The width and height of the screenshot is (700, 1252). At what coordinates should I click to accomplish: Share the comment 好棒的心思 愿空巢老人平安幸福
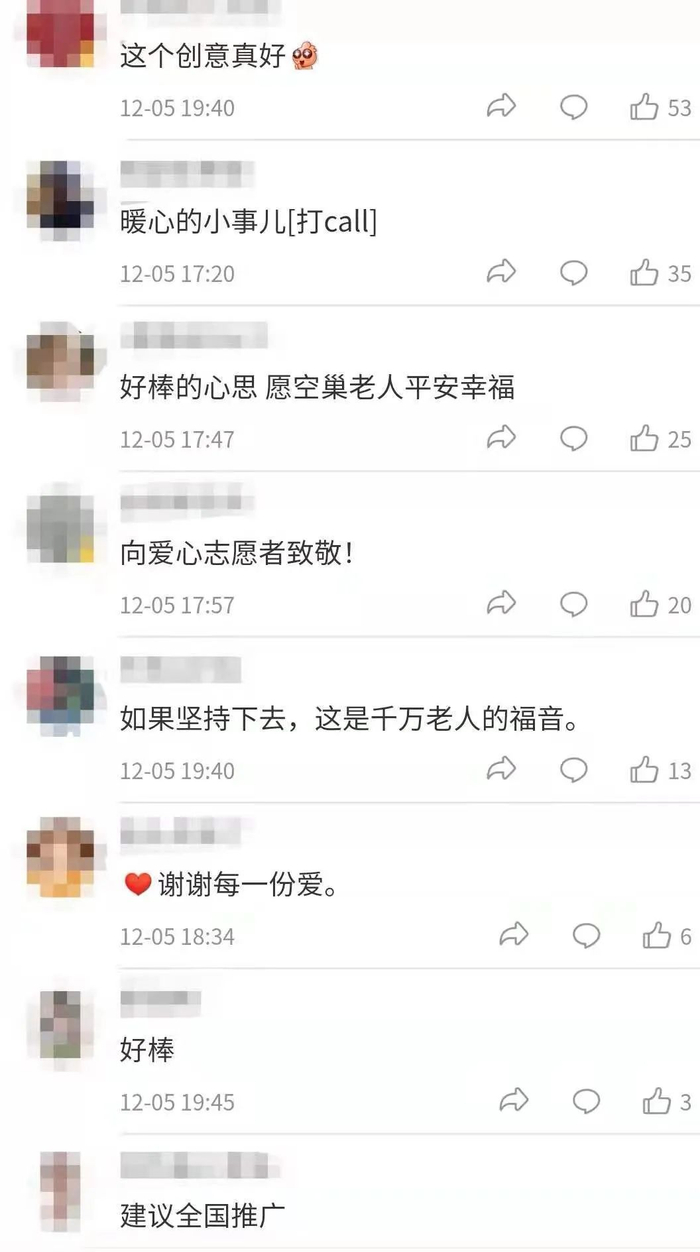[x=501, y=438]
